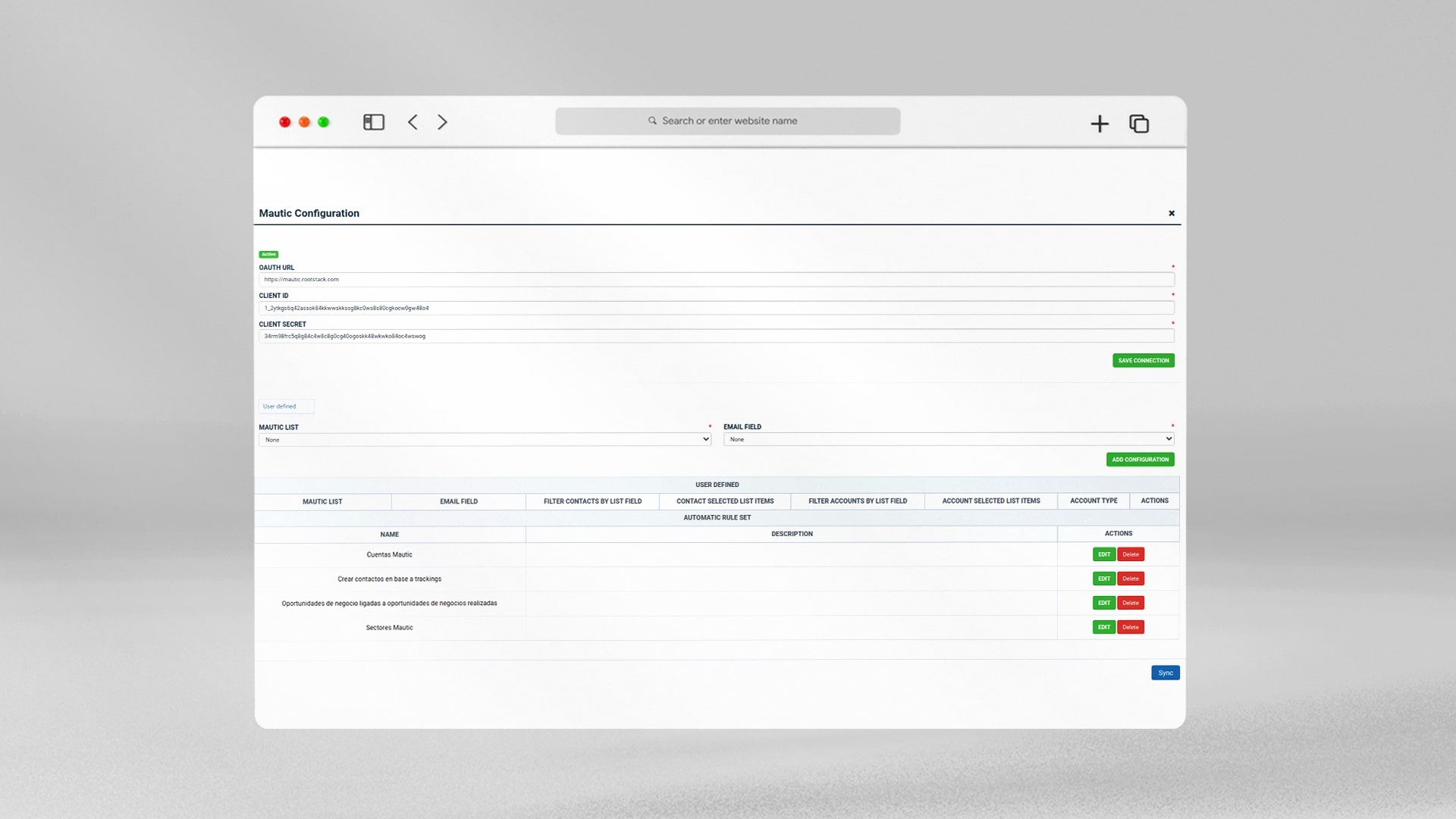Image resolution: width=1456 pixels, height=819 pixels.
Task: Edit the Sectores Mautic rule
Action: point(1104,627)
